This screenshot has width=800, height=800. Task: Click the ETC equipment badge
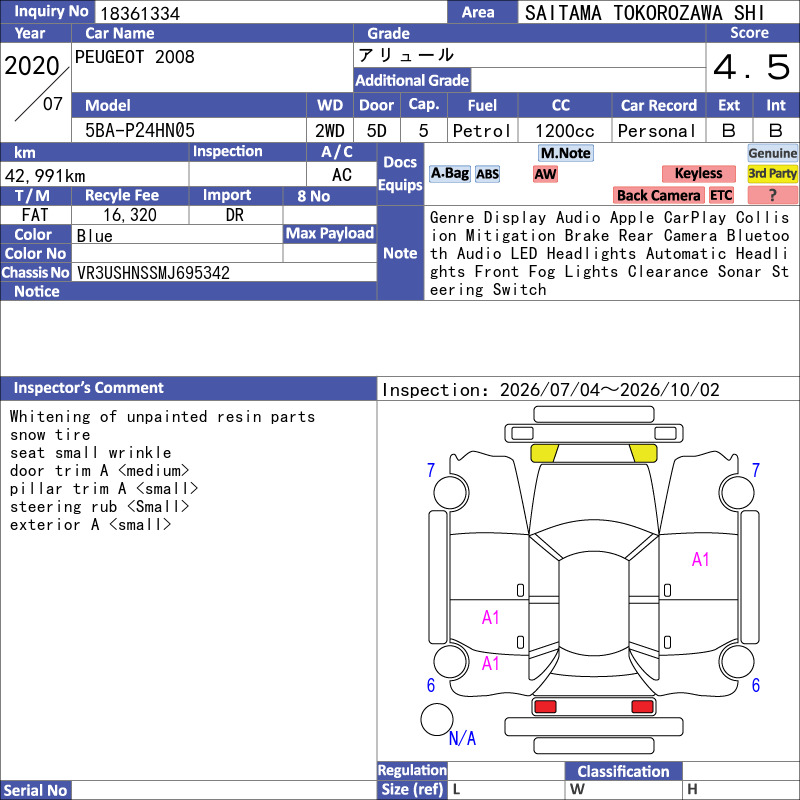click(721, 195)
